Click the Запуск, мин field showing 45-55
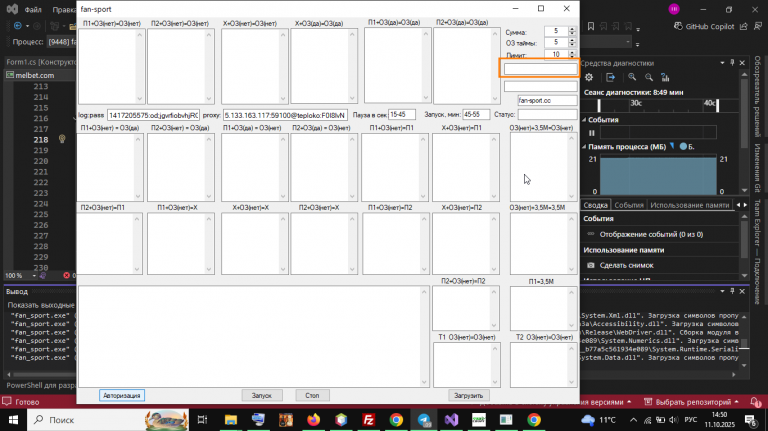 [476, 115]
